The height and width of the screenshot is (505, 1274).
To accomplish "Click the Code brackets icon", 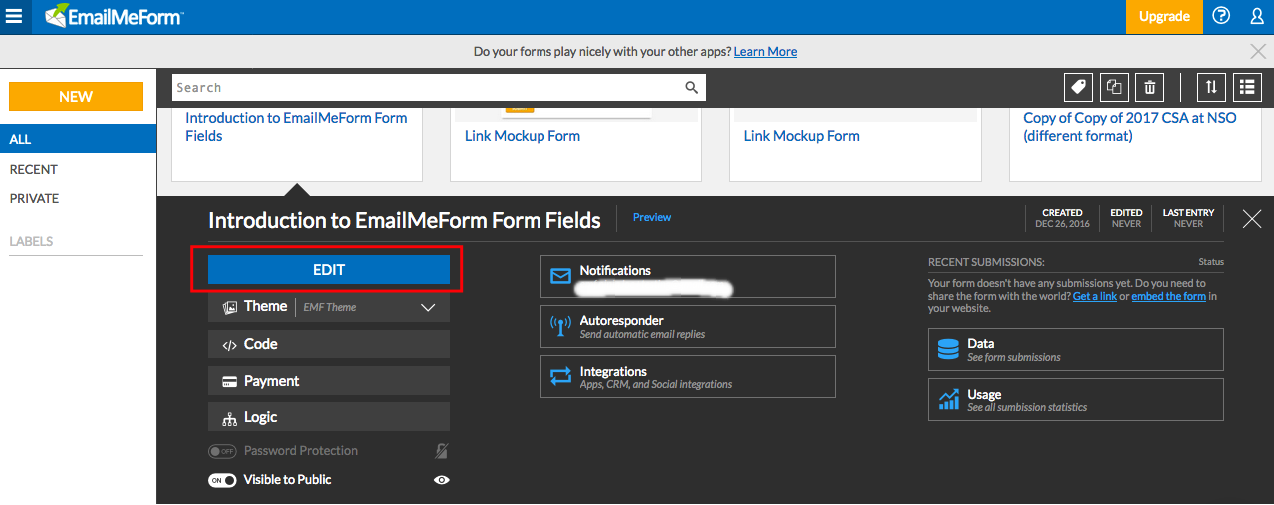I will point(230,345).
